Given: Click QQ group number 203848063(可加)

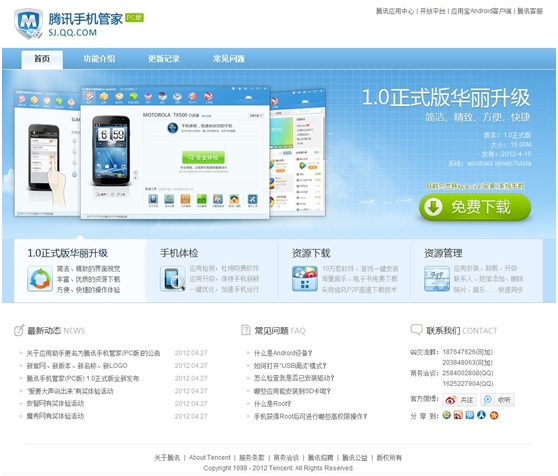Looking at the screenshot, I should pyautogui.click(x=468, y=363).
